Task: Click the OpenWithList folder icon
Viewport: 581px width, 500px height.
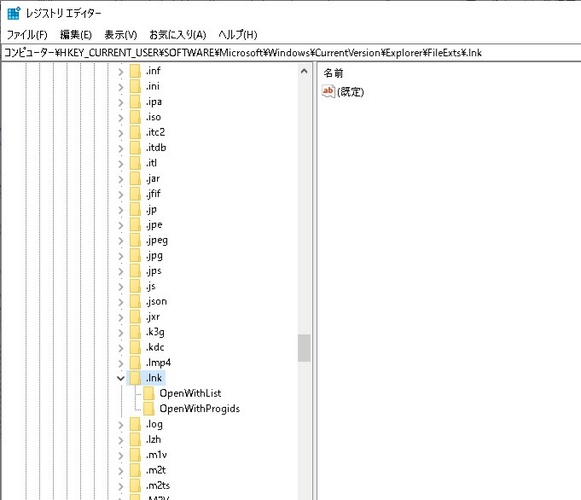Action: [x=149, y=394]
